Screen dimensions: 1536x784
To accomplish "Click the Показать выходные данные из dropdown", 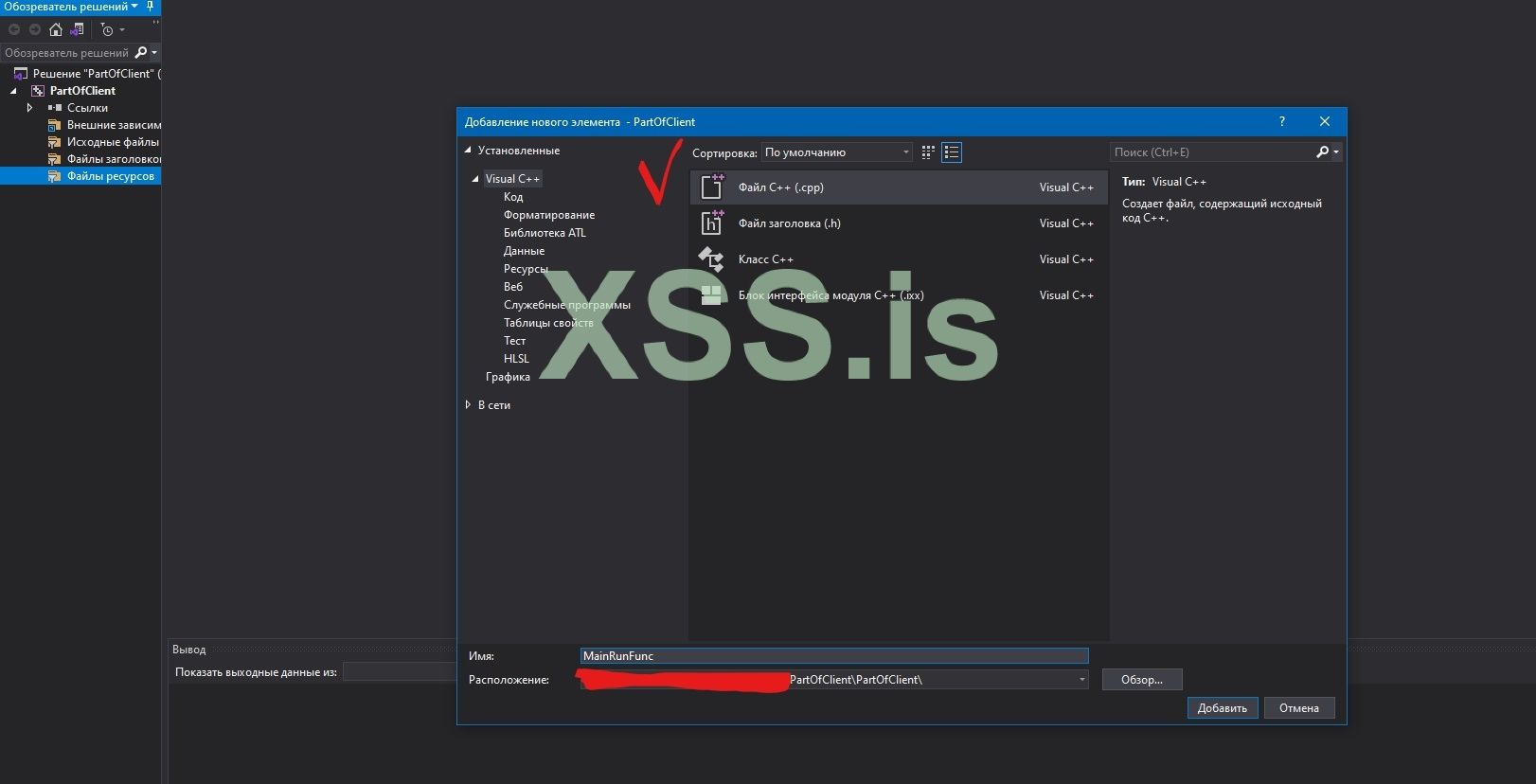I will pos(400,672).
